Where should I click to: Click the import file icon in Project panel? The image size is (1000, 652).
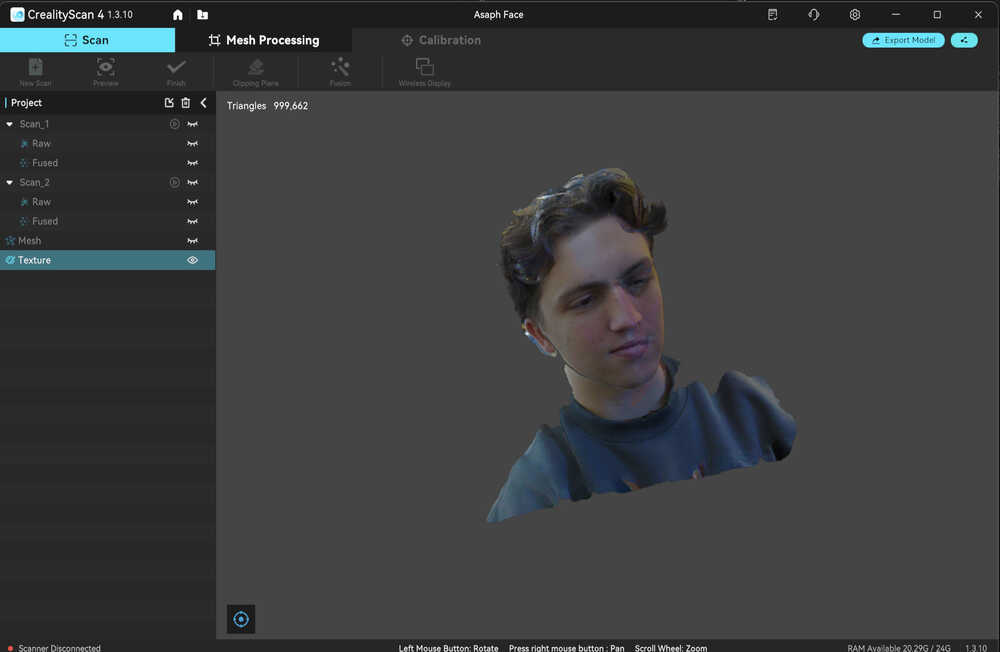(x=169, y=103)
